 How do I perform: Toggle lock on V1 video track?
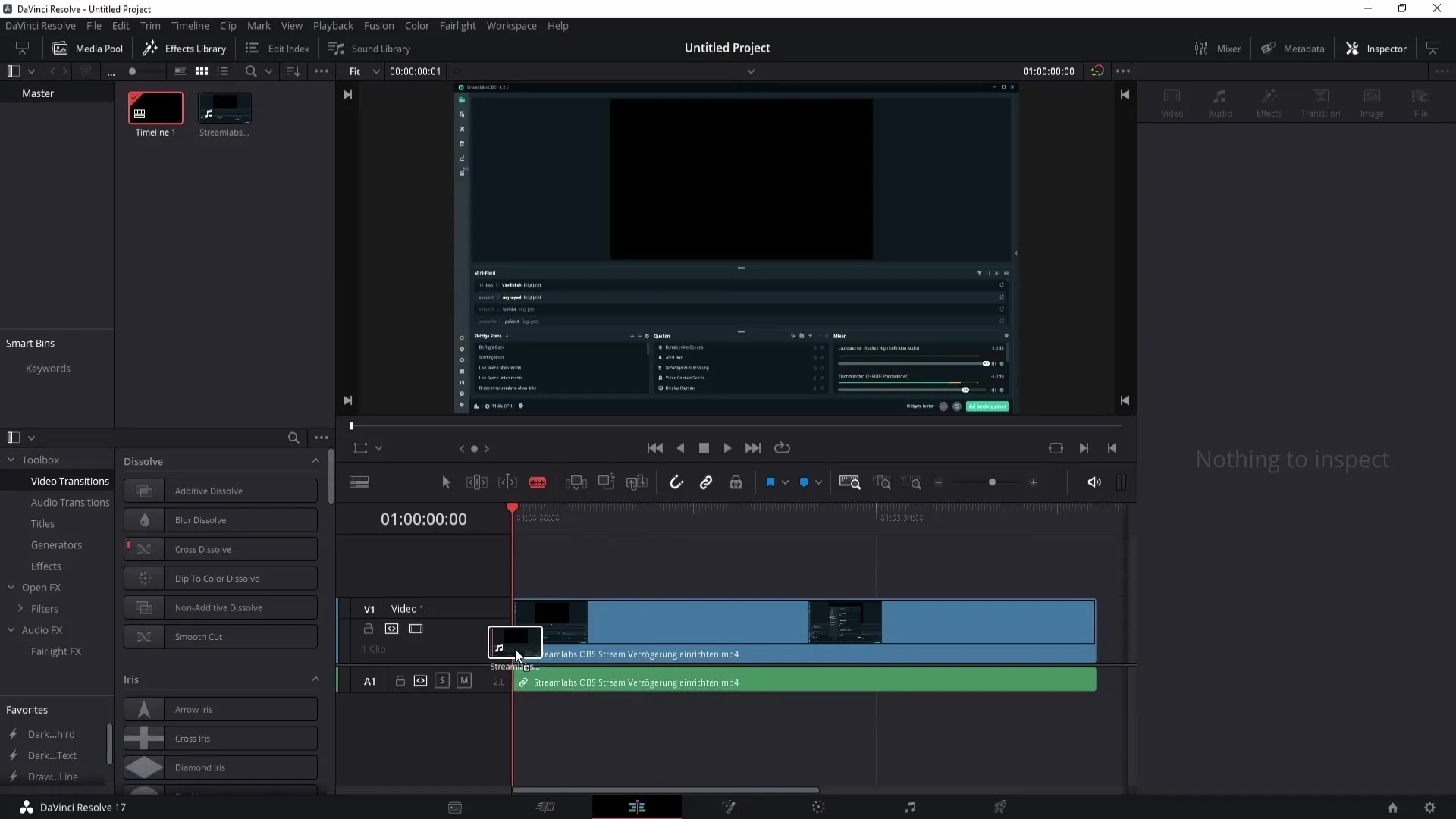tap(368, 628)
